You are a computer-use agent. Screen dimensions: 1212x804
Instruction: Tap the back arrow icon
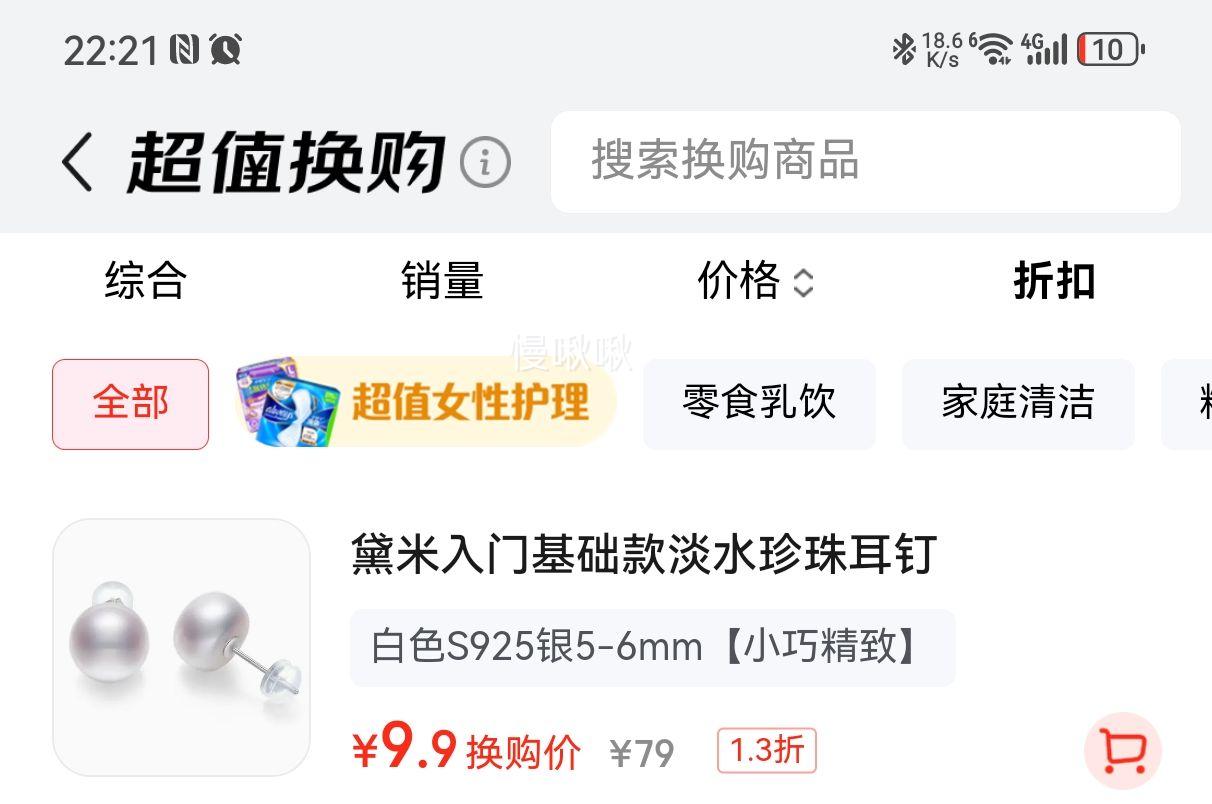coord(77,162)
